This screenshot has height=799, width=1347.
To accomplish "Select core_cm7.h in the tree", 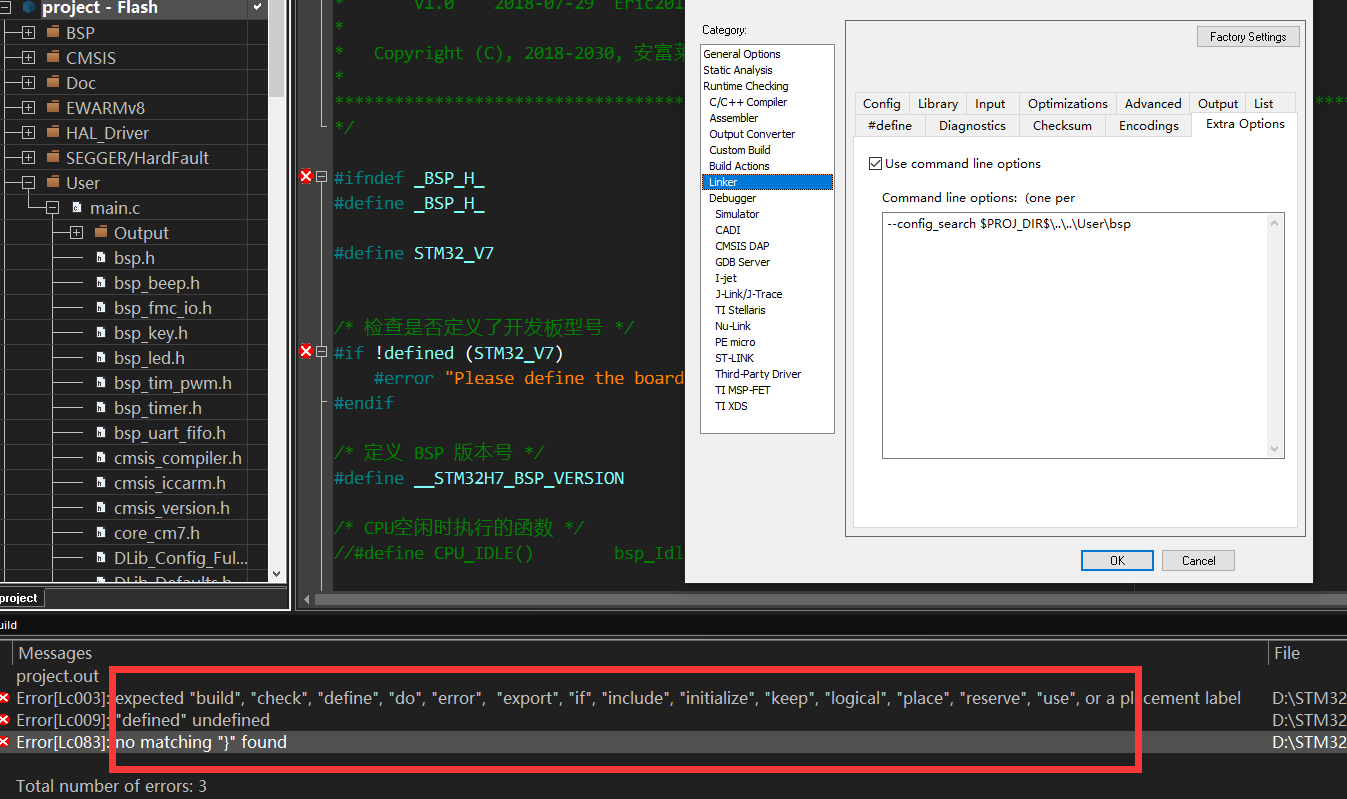I will click(157, 533).
